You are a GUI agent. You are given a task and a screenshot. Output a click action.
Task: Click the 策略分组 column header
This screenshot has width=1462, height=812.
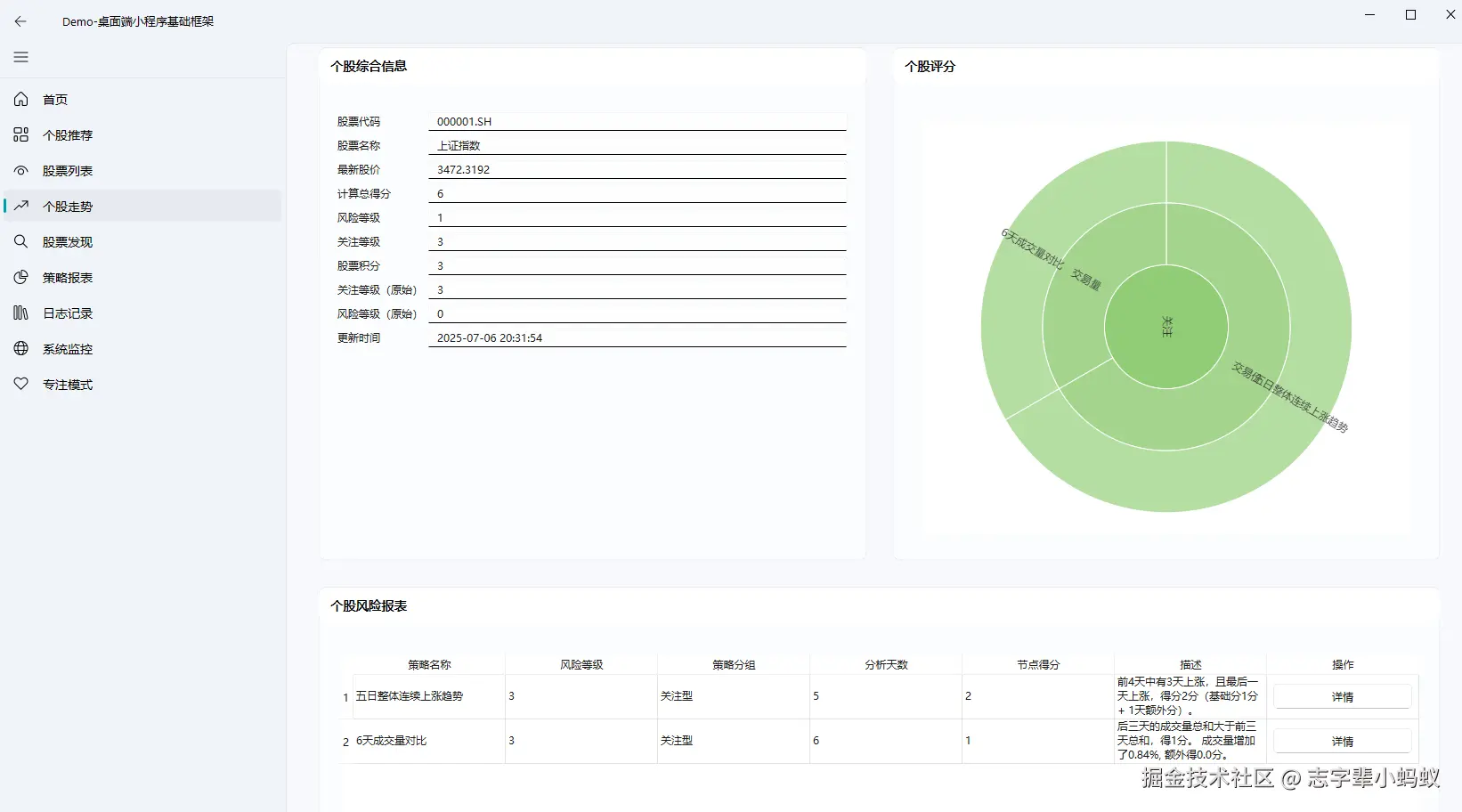pos(734,664)
